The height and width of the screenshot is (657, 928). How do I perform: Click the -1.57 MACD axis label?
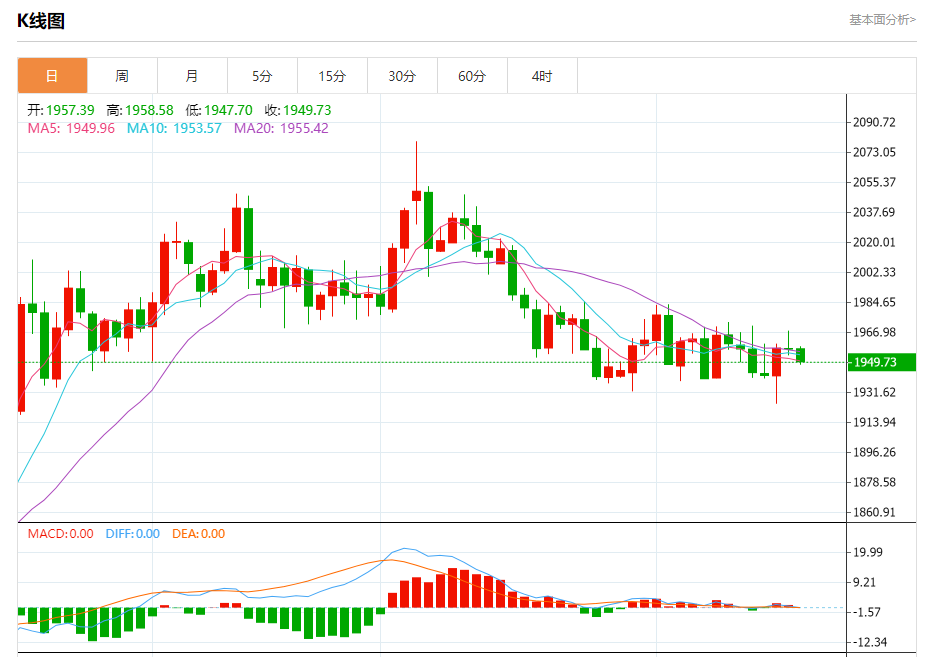pyautogui.click(x=868, y=612)
